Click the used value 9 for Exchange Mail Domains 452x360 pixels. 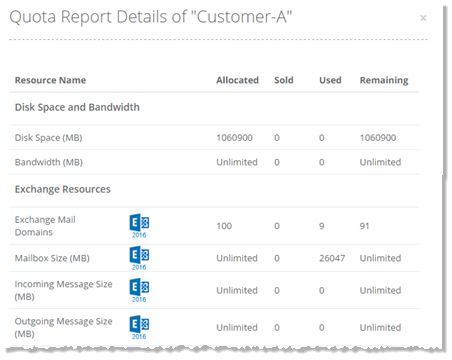point(322,226)
